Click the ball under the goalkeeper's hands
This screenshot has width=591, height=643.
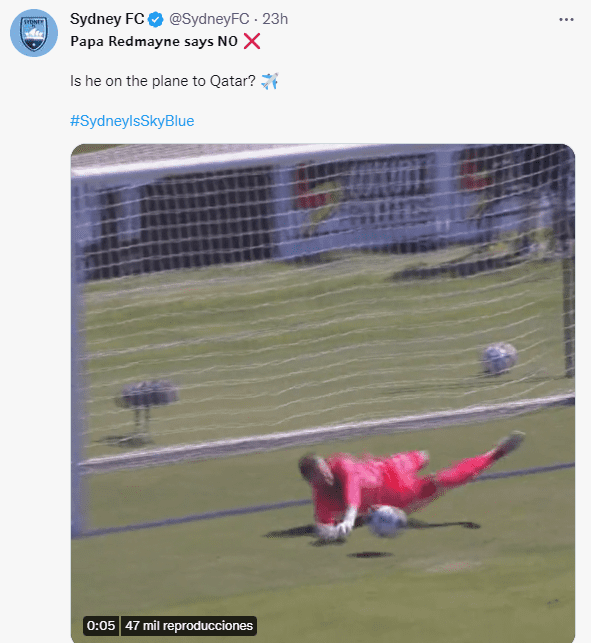click(386, 521)
